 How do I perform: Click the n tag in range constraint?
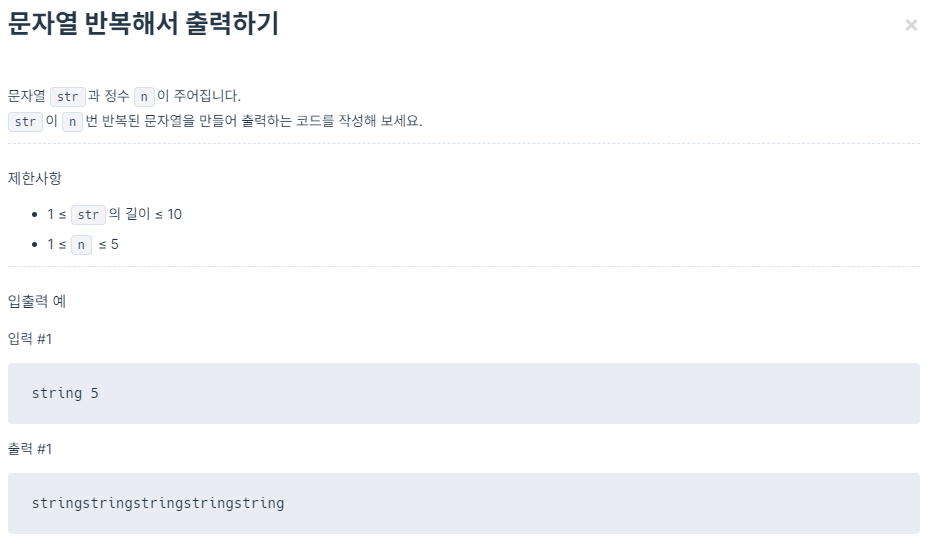tap(81, 244)
